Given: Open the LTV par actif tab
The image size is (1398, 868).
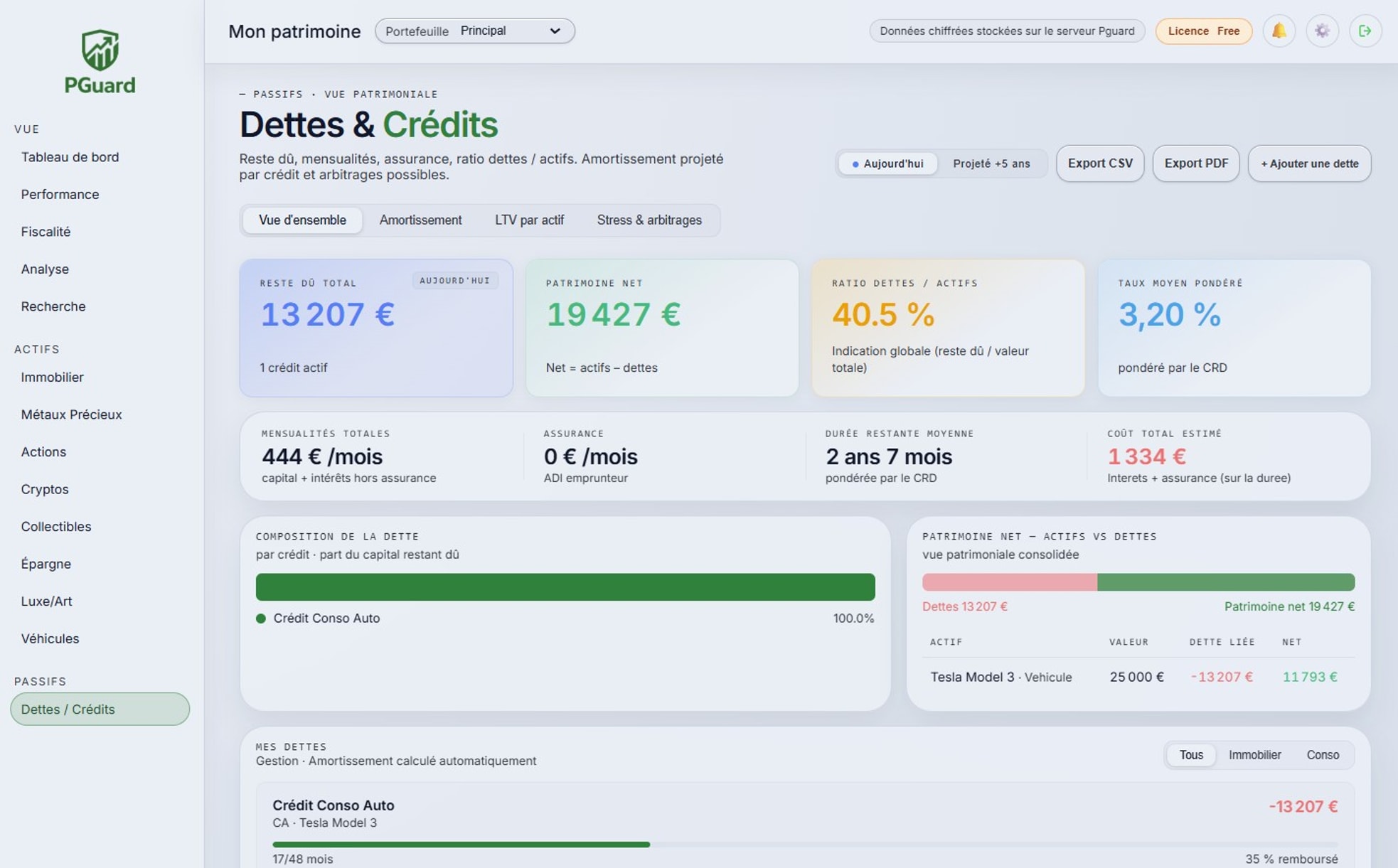Looking at the screenshot, I should point(529,220).
